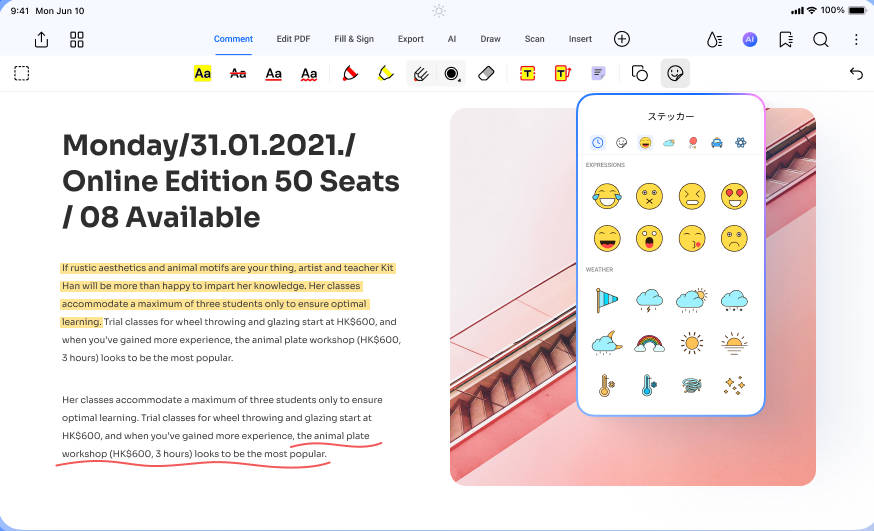The image size is (874, 531).
Task: Open the three-dot more options menu
Action: [x=856, y=40]
